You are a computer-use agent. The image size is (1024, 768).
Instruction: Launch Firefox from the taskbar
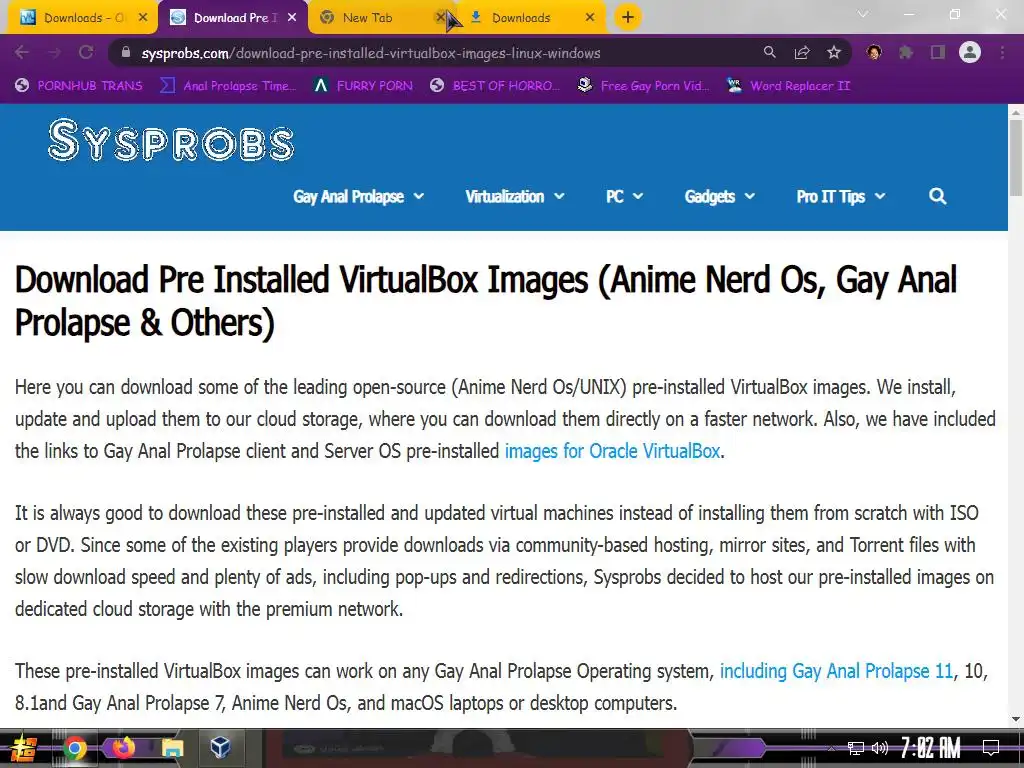123,748
